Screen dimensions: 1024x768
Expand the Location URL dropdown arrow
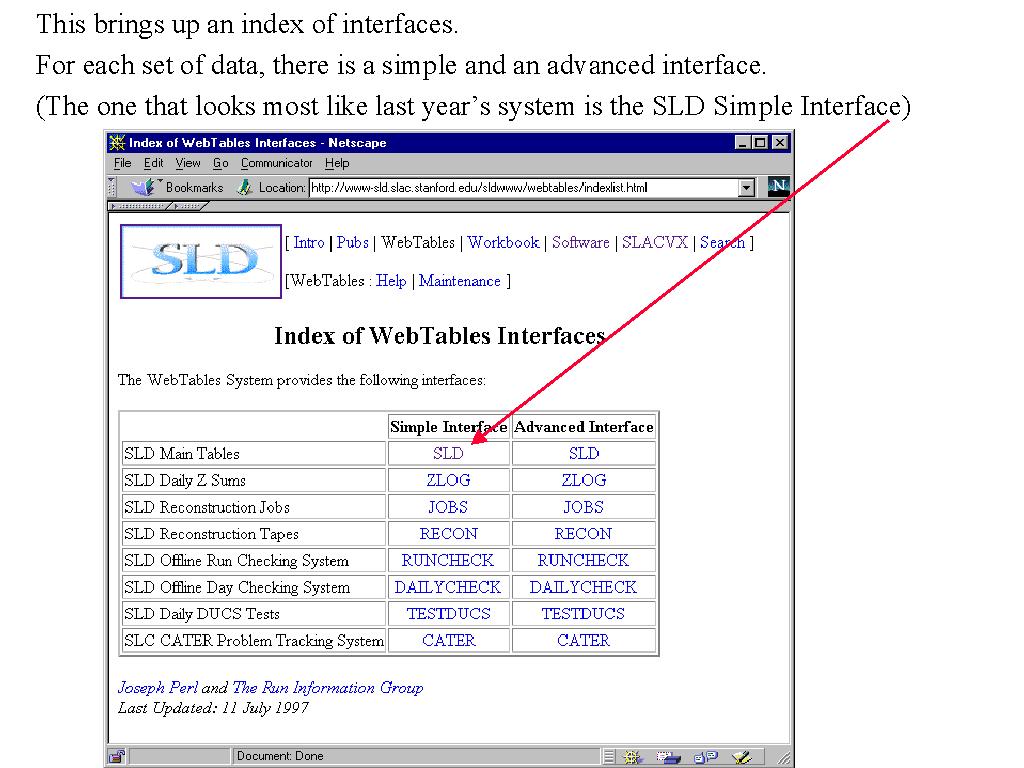(746, 187)
